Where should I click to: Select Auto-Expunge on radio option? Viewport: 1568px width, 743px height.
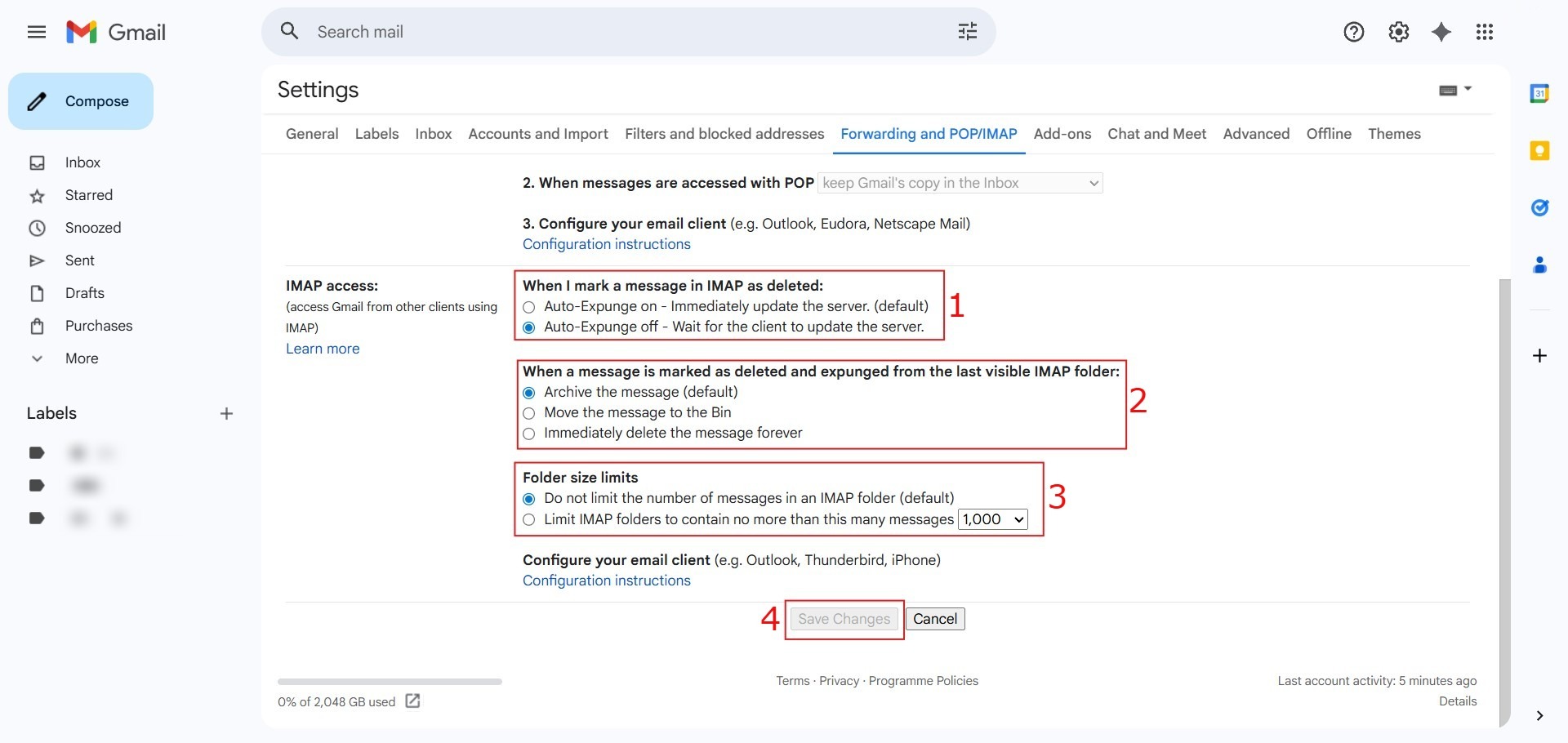(529, 307)
